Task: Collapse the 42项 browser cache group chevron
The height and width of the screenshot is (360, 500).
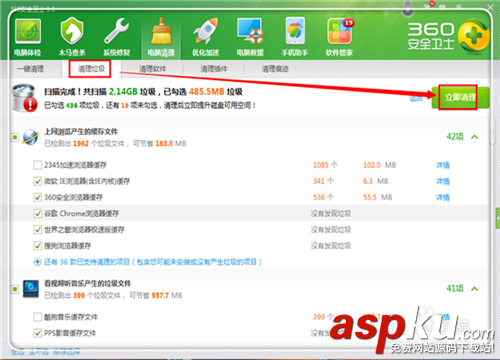Action: 475,137
